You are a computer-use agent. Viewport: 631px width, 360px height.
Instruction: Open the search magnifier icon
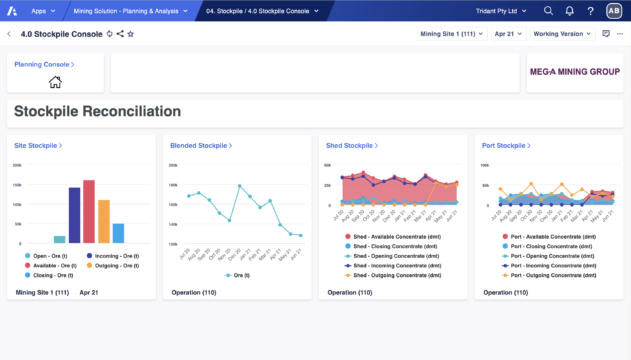pyautogui.click(x=548, y=11)
